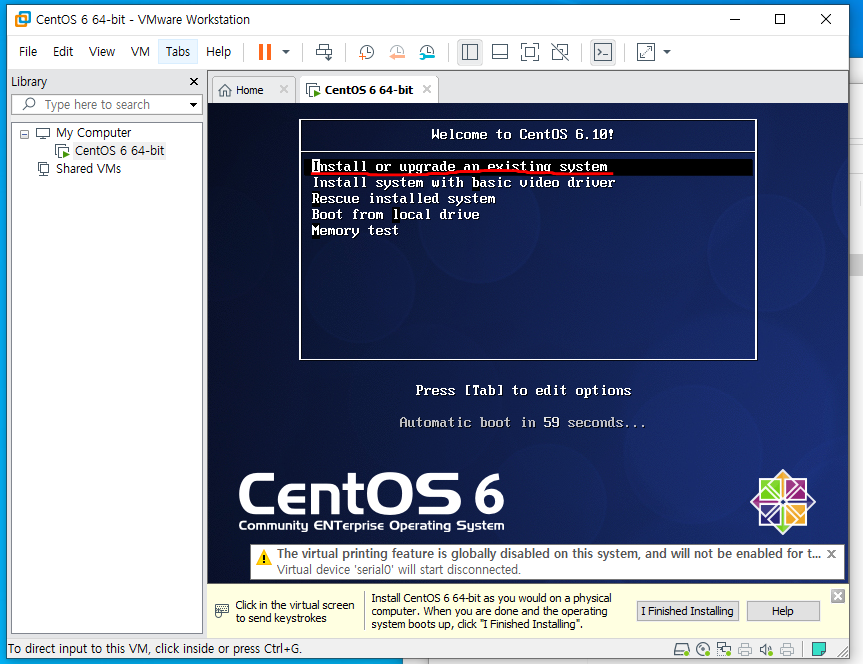Pause the virtual machine with the orange button

[265, 52]
